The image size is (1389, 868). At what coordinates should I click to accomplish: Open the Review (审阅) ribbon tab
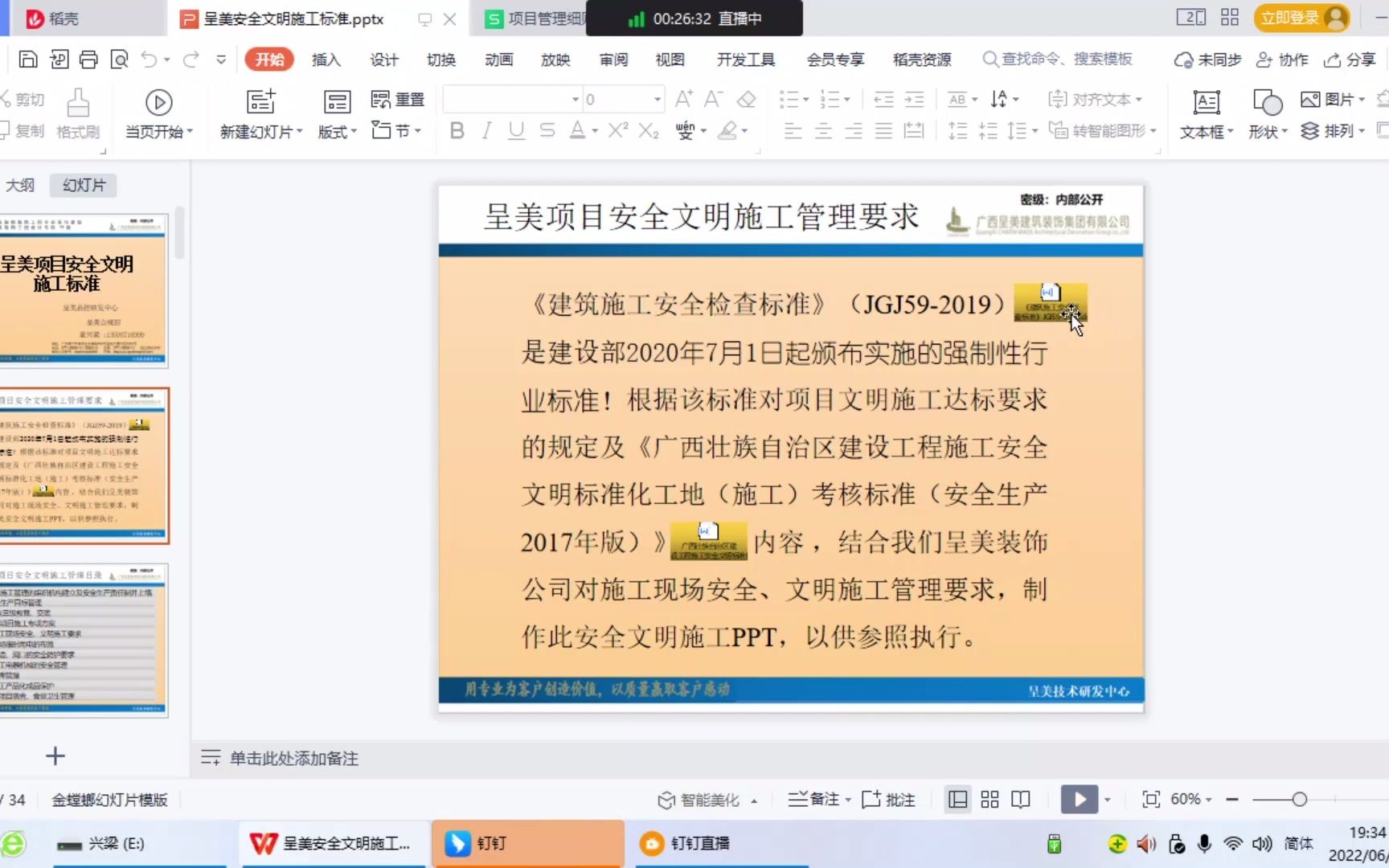point(613,59)
